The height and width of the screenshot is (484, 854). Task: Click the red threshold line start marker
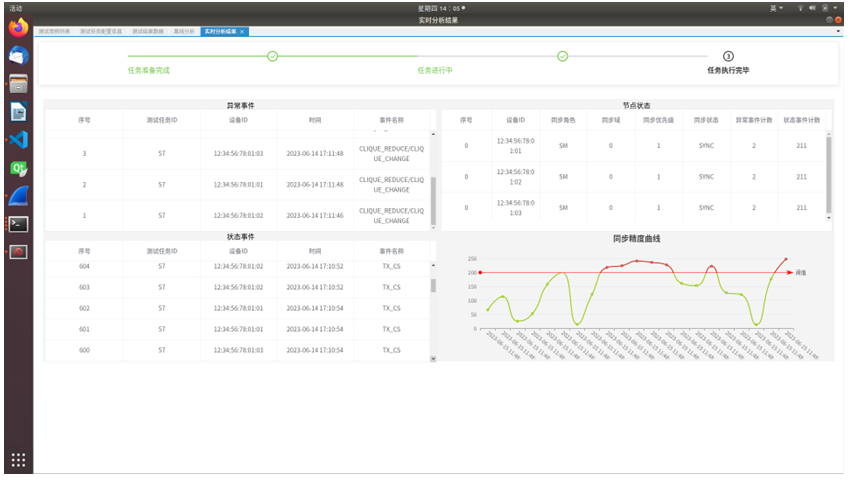[x=481, y=272]
